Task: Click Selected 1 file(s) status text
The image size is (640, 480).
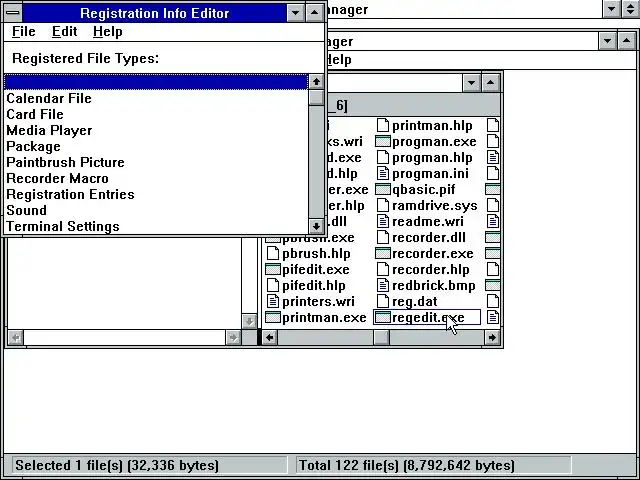Action: tap(117, 465)
